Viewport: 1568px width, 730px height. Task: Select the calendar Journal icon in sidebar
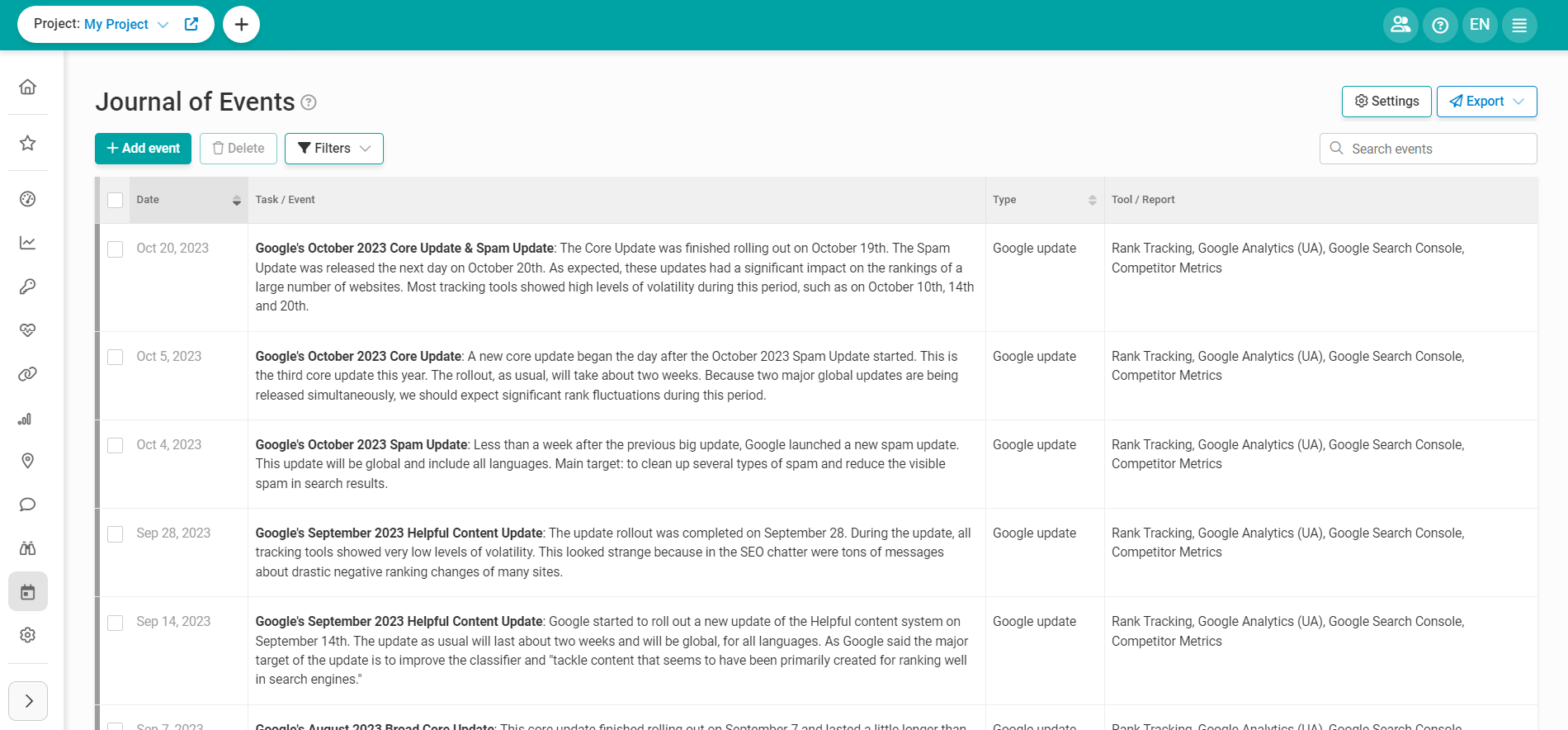[28, 592]
